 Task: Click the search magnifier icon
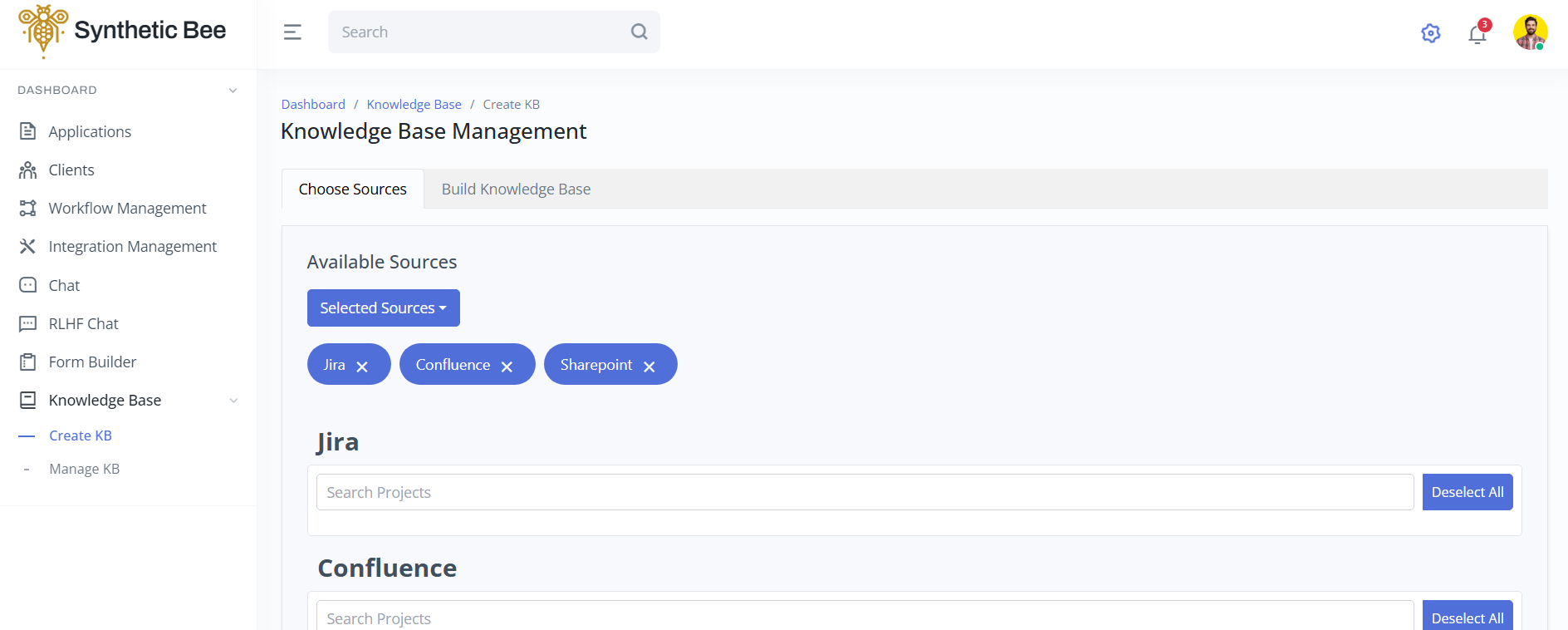[639, 32]
